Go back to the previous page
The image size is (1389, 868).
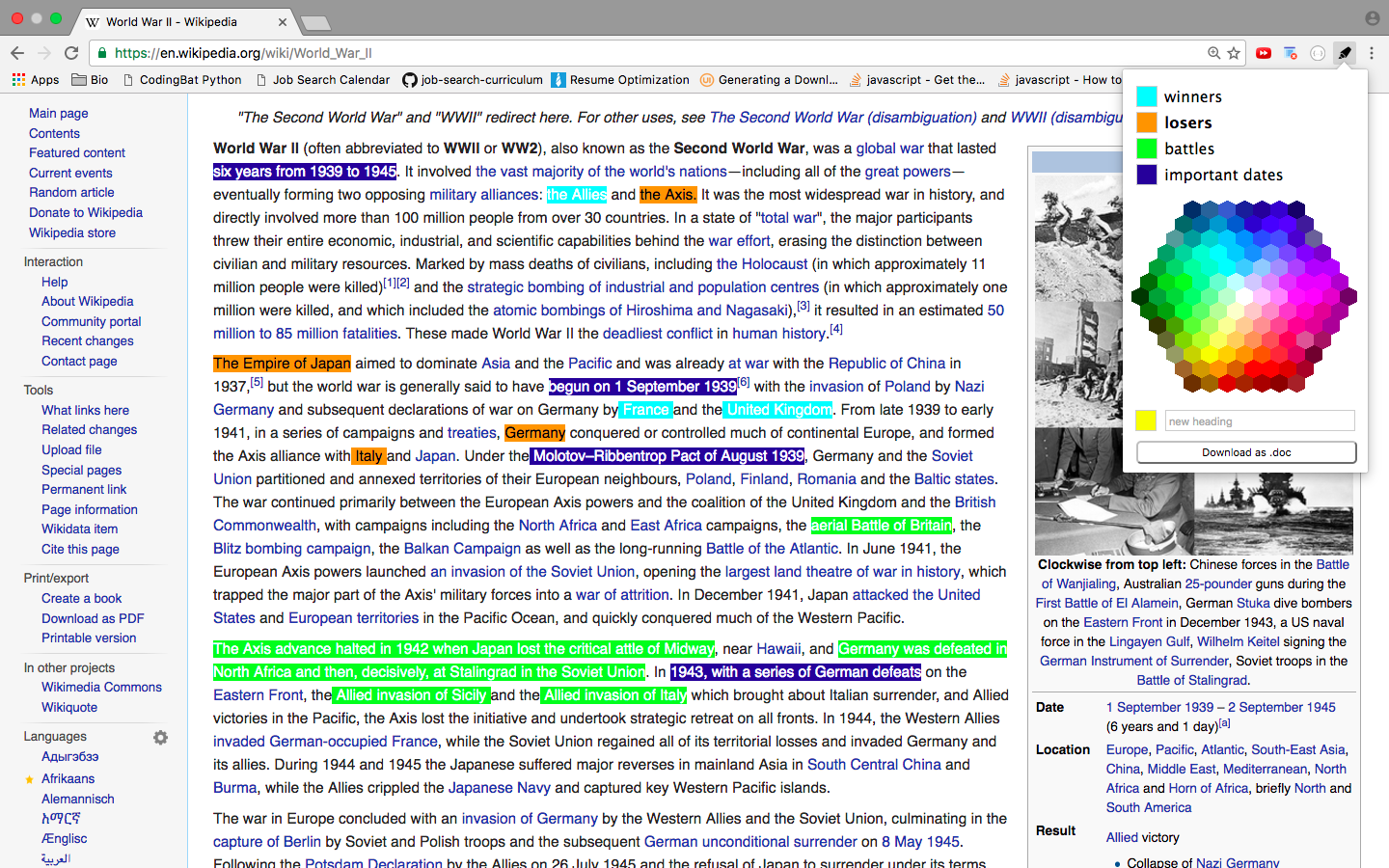[x=17, y=53]
